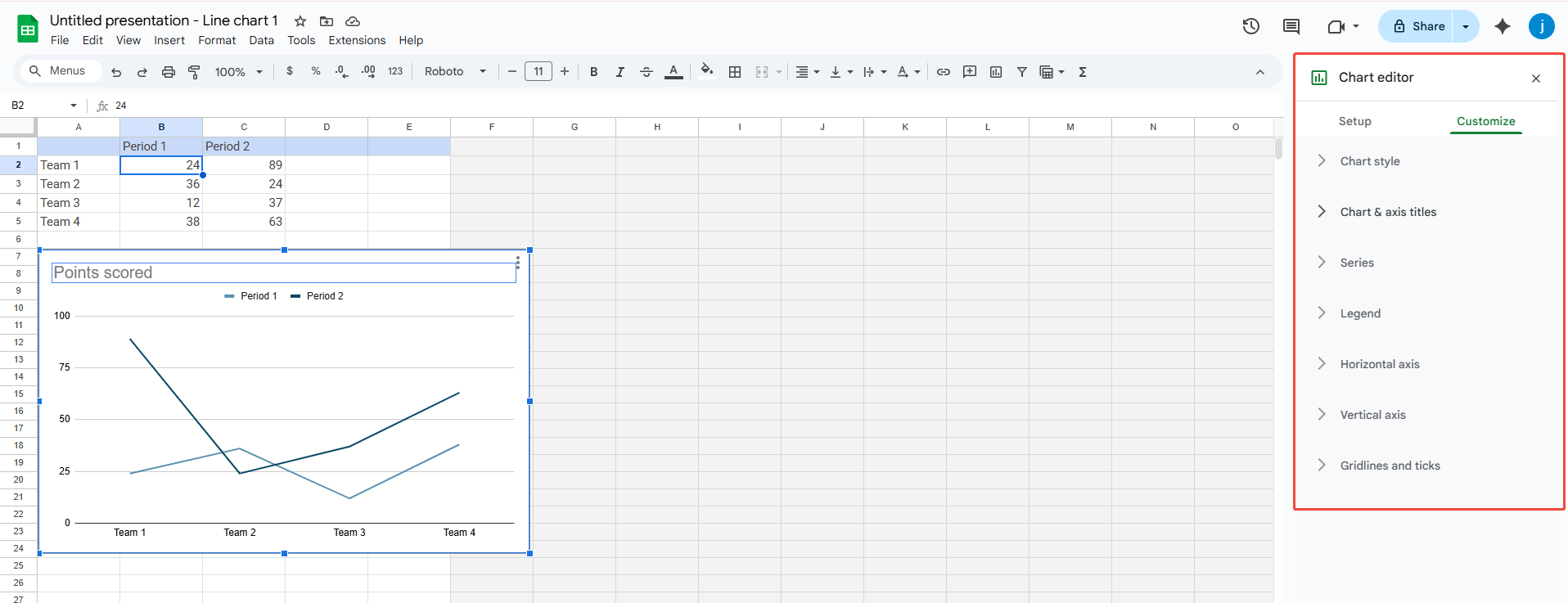Viewport: 1568px width, 603px height.
Task: Click the Redo icon
Action: click(x=142, y=72)
